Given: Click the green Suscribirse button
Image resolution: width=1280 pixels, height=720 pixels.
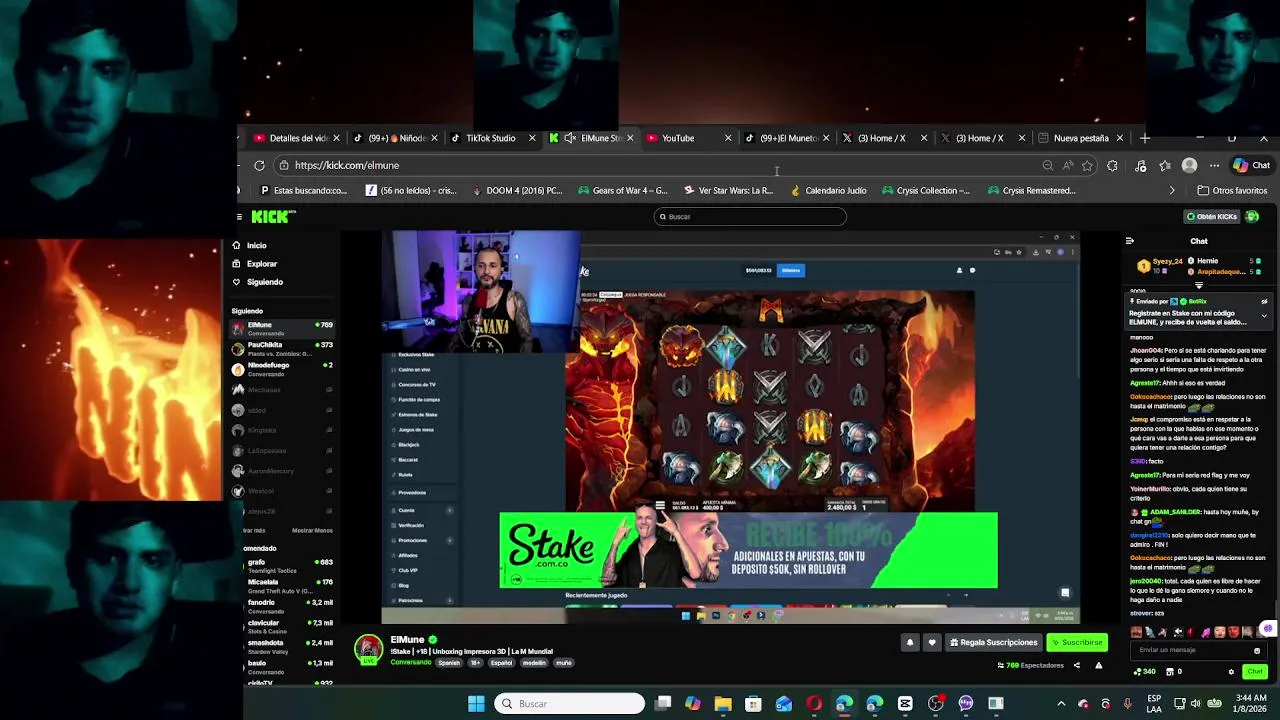Looking at the screenshot, I should click(x=1076, y=642).
